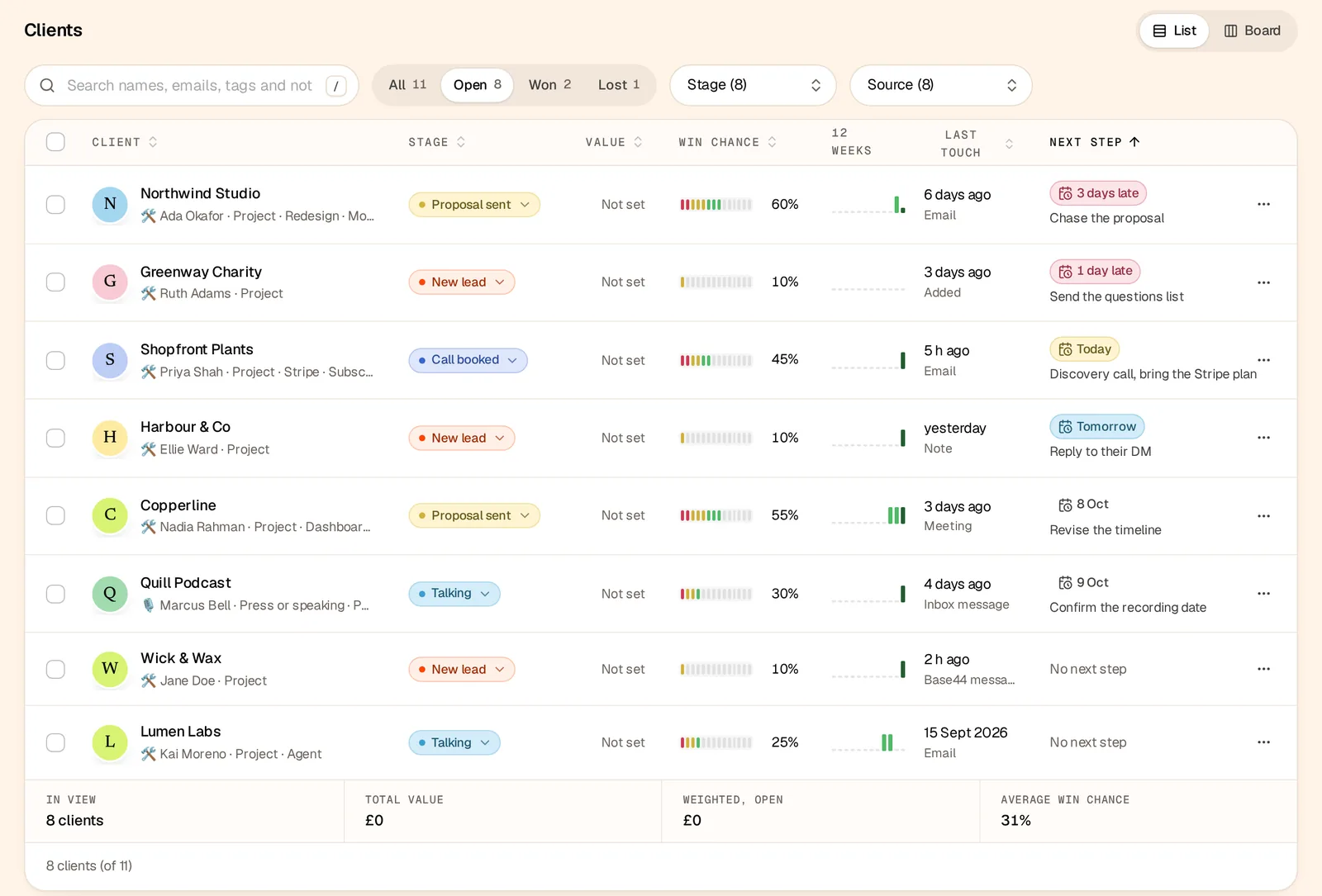
Task: Select the Quill Podcast row checkbox
Action: tap(55, 594)
